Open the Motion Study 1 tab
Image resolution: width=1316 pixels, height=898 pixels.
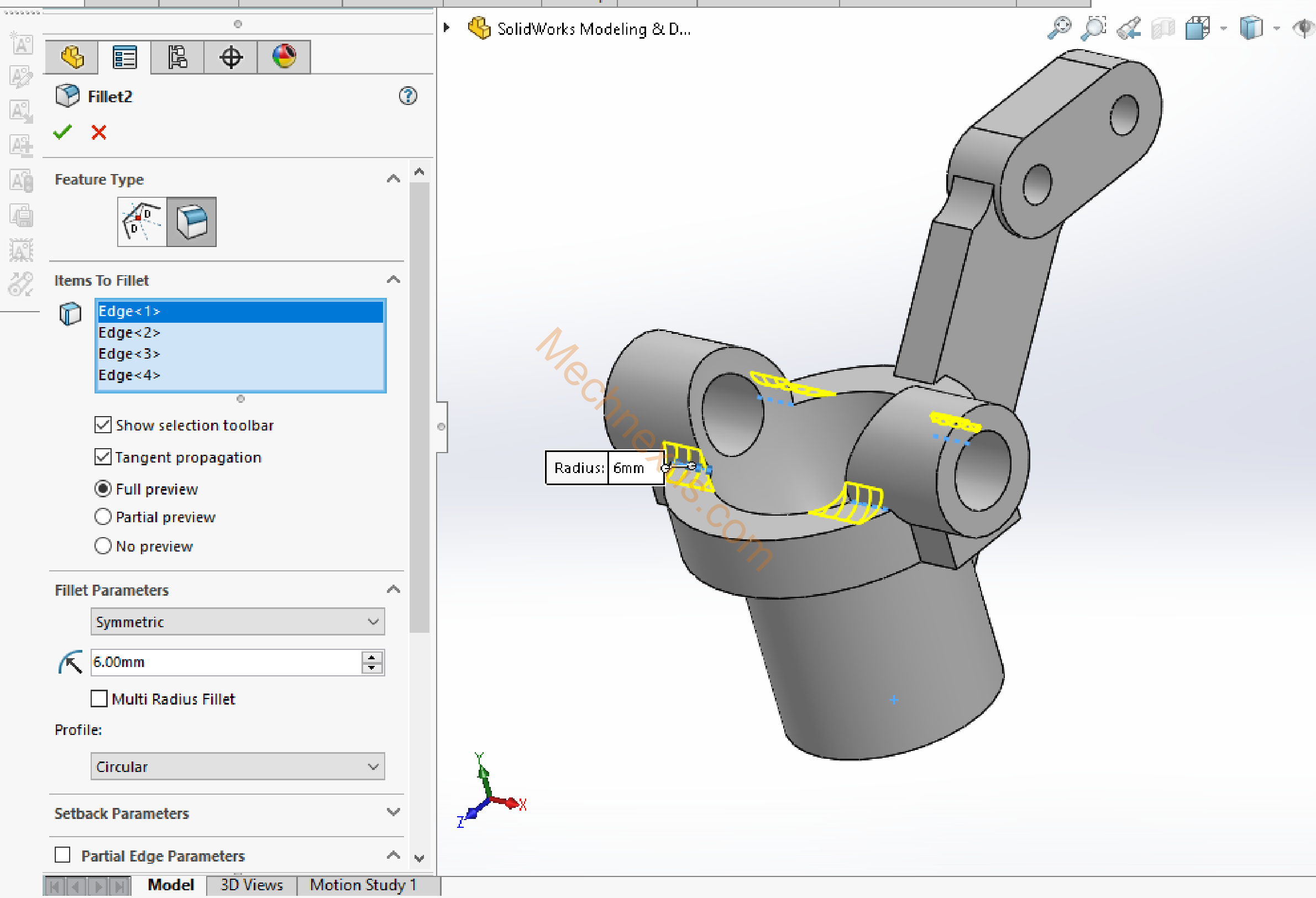tap(363, 885)
